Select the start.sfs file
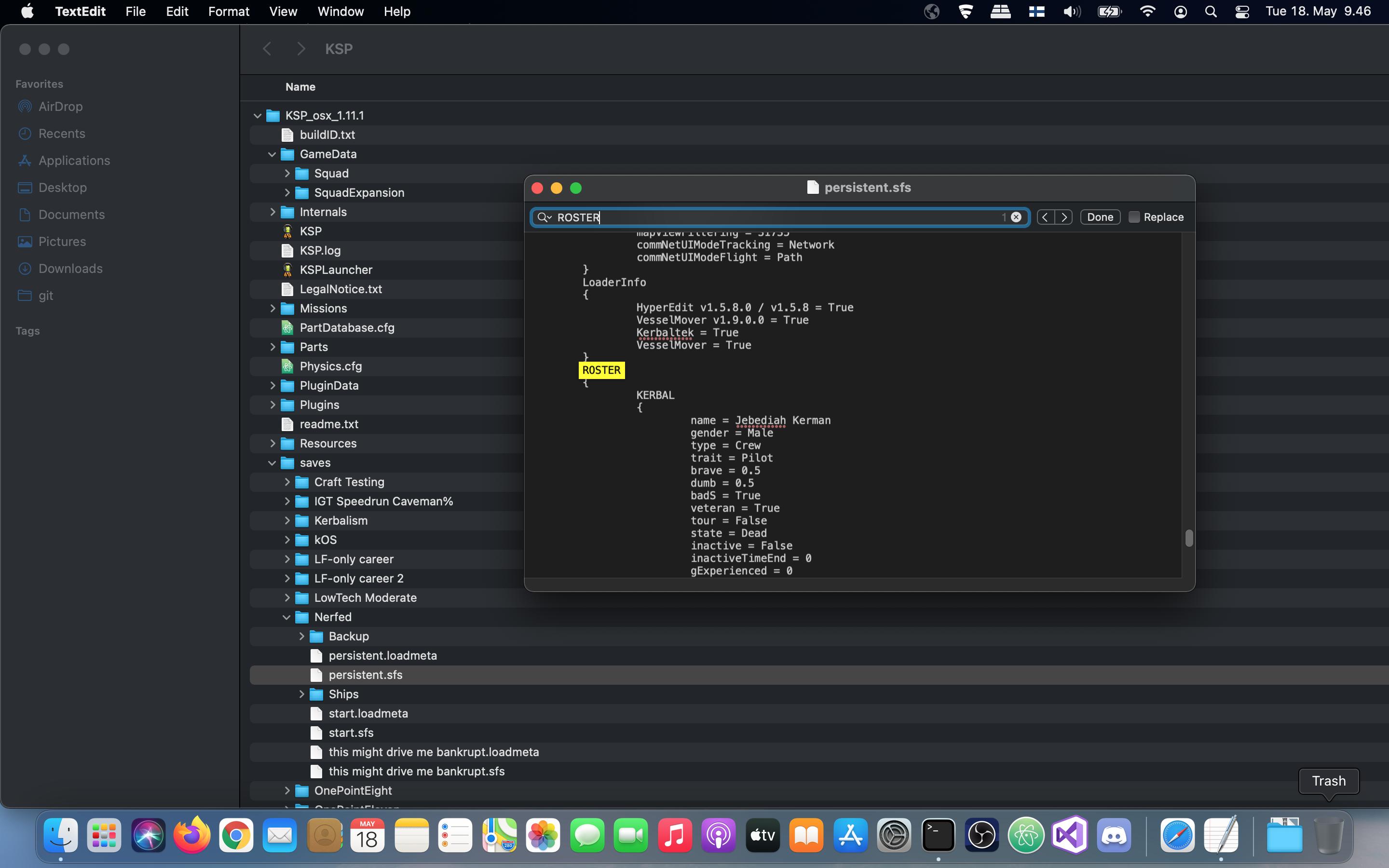 click(351, 732)
